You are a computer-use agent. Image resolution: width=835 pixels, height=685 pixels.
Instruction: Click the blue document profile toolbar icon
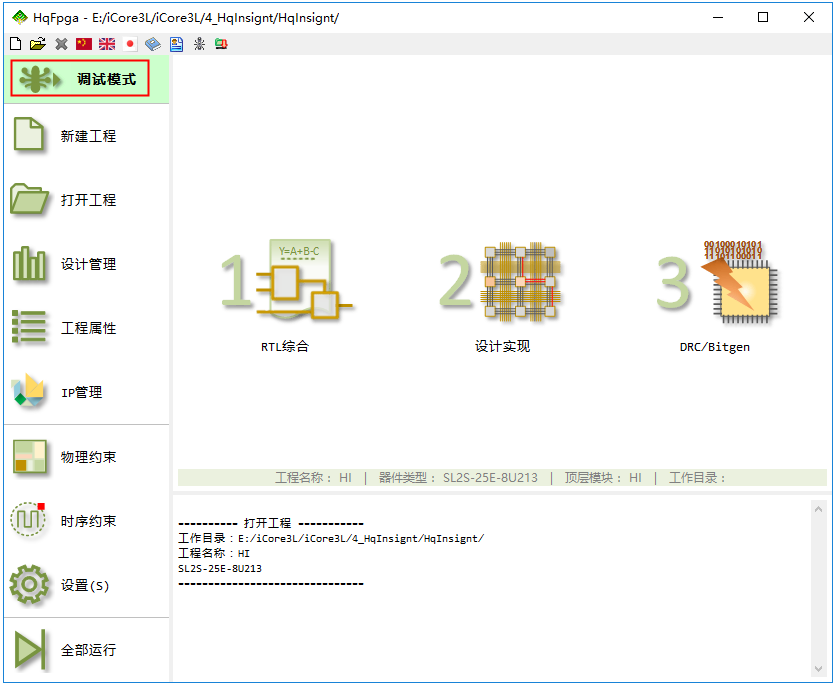[176, 44]
